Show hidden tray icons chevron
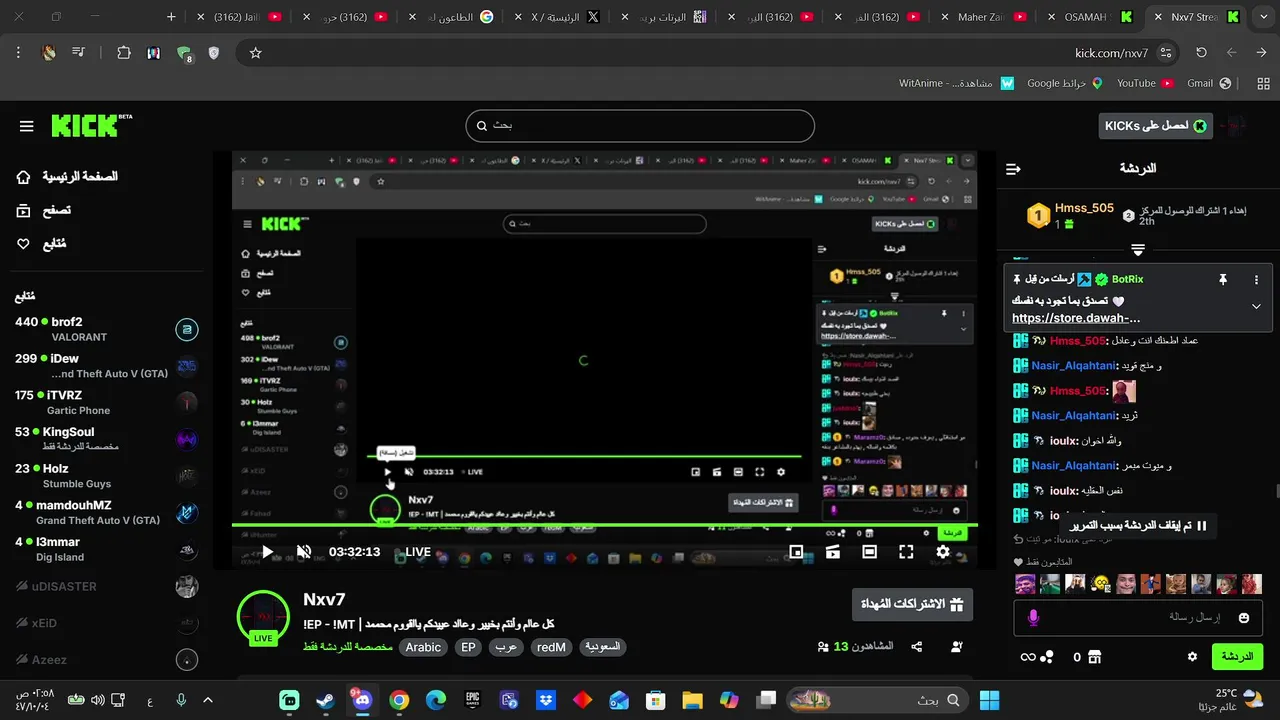 click(x=208, y=700)
